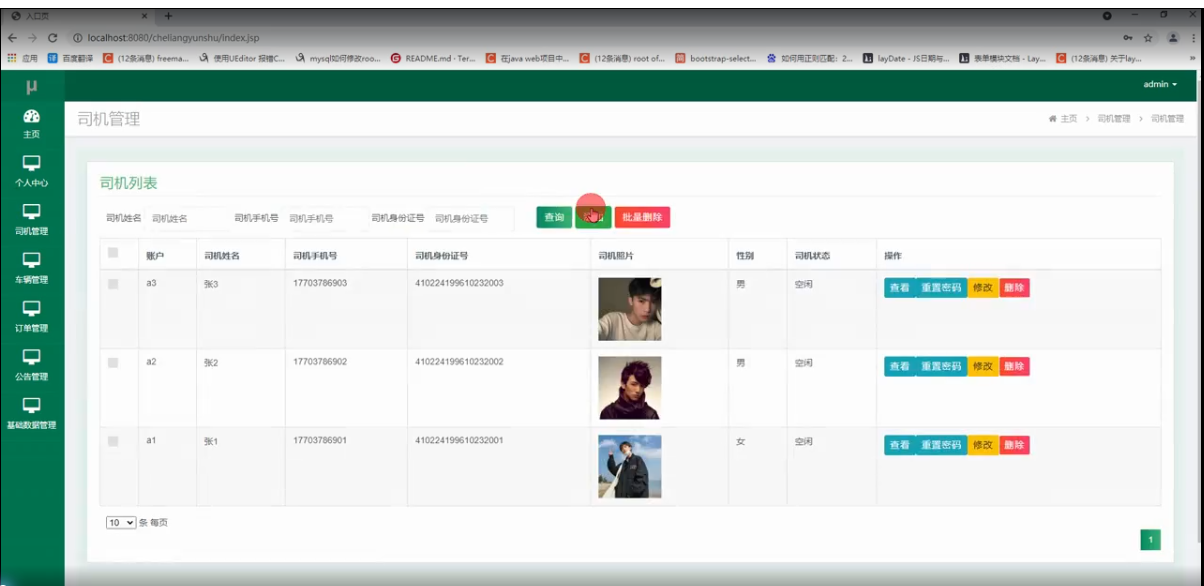Image resolution: width=1204 pixels, height=586 pixels.
Task: Open 基础数据管理 in the sidebar
Action: click(32, 414)
